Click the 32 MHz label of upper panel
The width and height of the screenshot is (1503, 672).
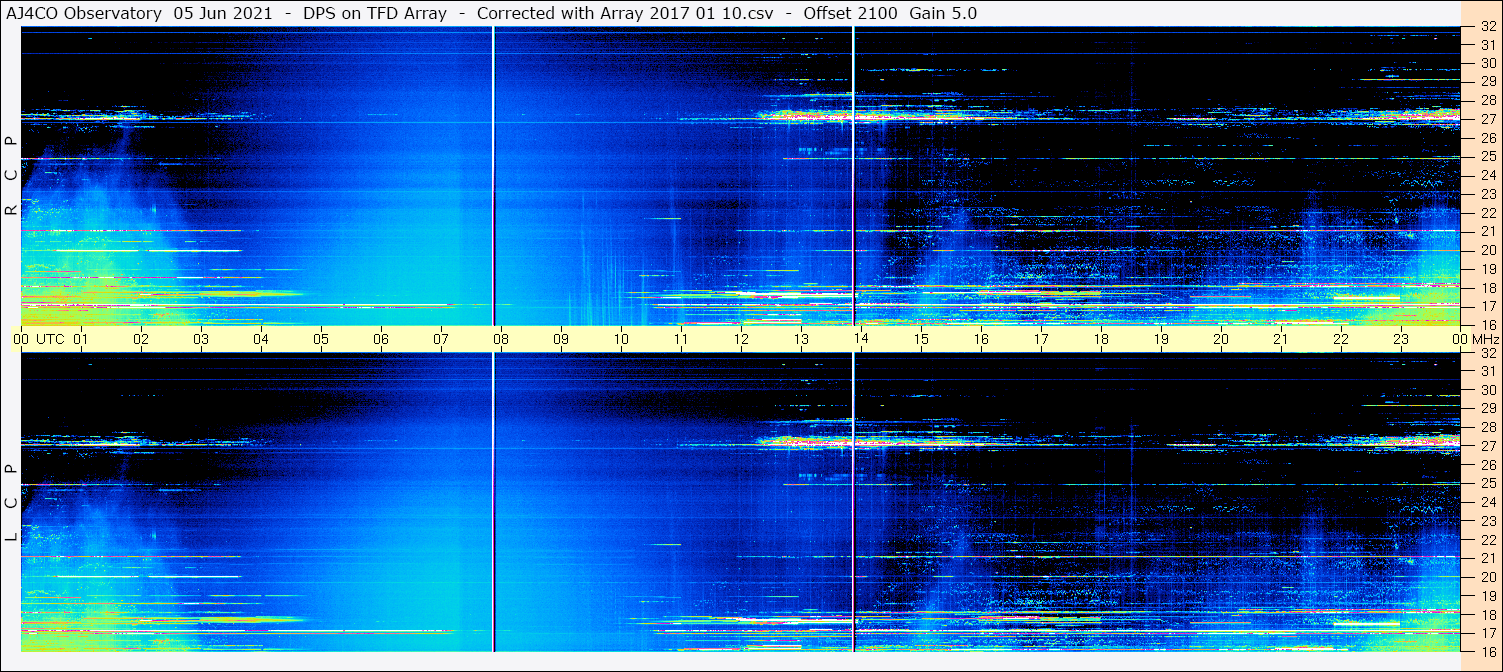click(x=1487, y=27)
